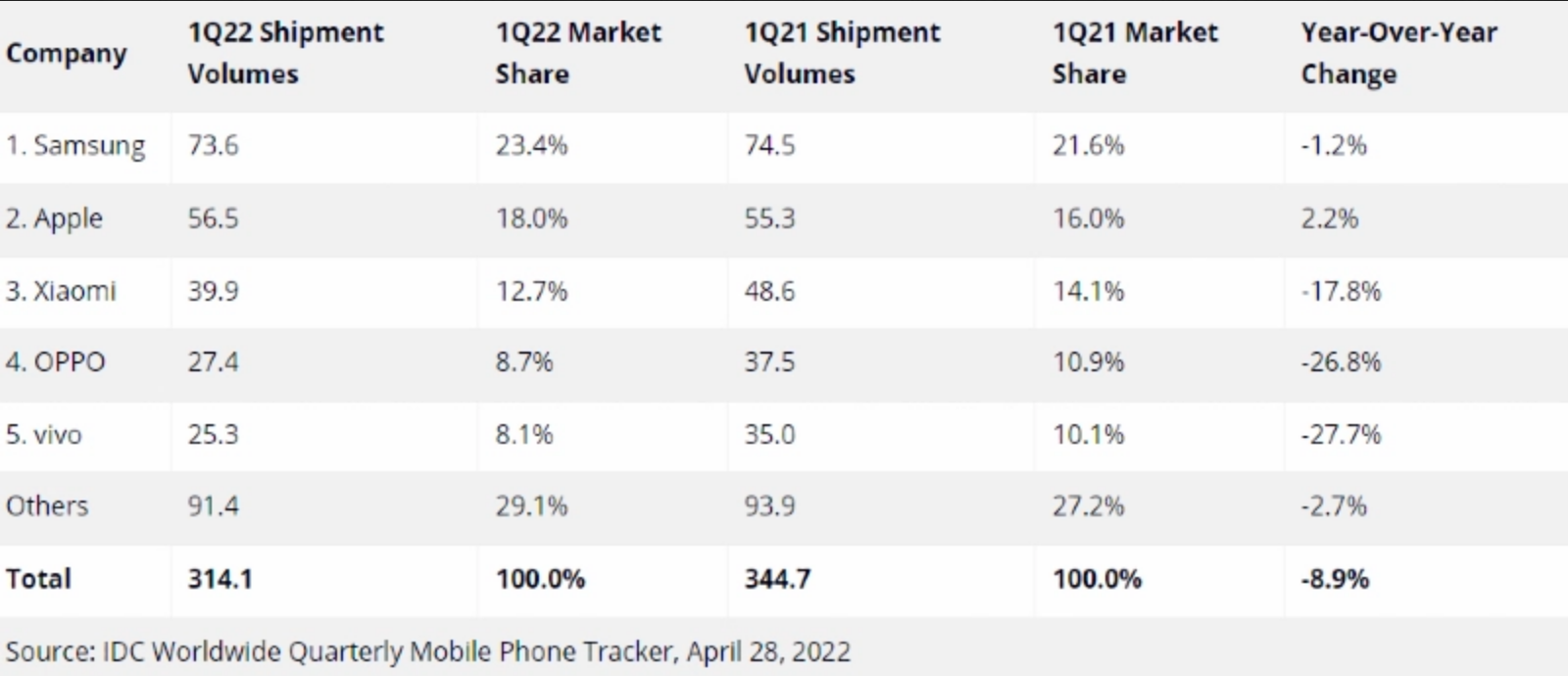Click vivo's 35.0 1Q21 volume cell
The image size is (1568, 676).
pyautogui.click(x=769, y=435)
